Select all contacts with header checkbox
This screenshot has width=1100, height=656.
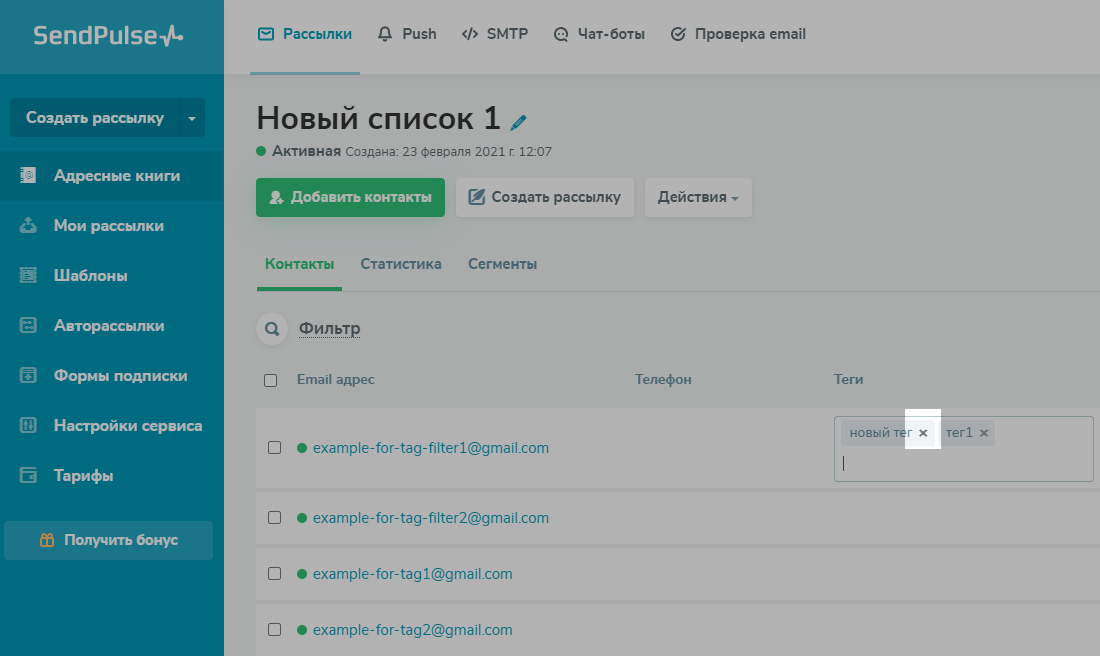click(x=271, y=380)
